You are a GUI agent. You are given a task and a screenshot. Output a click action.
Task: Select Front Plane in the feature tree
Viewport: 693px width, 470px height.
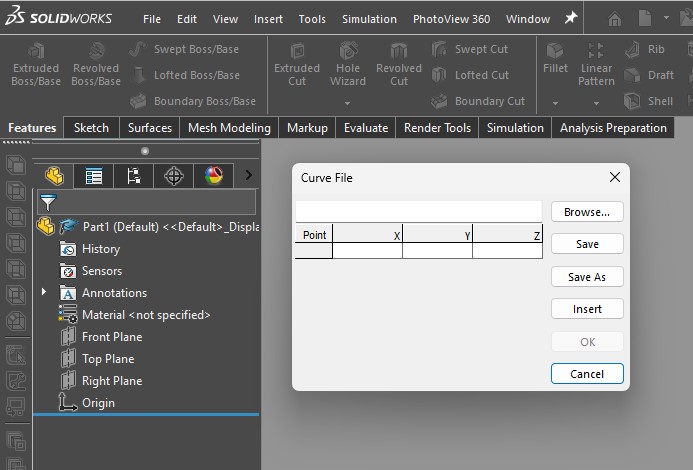pos(101,337)
